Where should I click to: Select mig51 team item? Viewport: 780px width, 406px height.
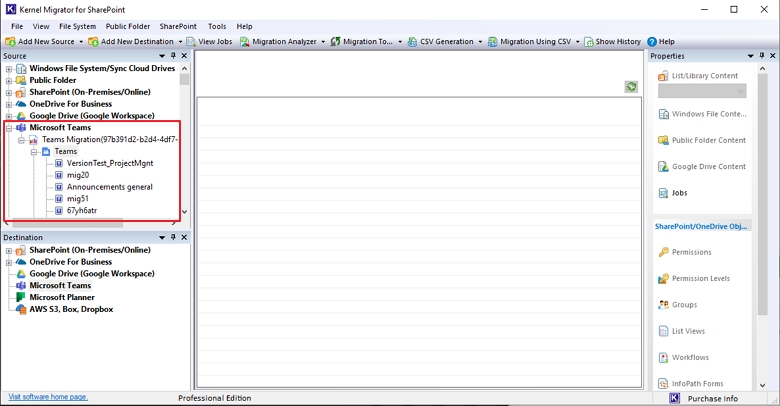pyautogui.click(x=78, y=199)
